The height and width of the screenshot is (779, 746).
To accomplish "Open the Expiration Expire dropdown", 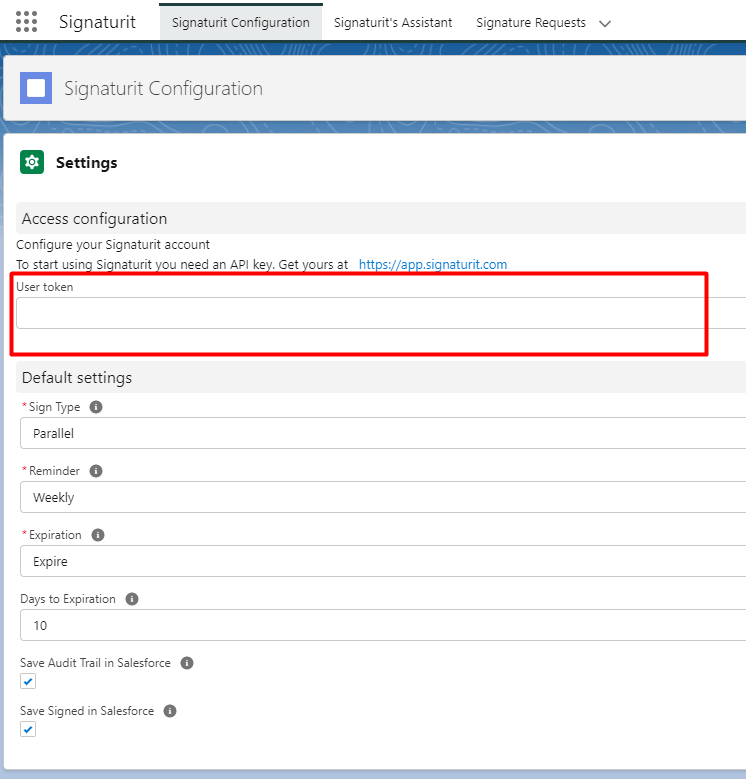I will coord(383,561).
